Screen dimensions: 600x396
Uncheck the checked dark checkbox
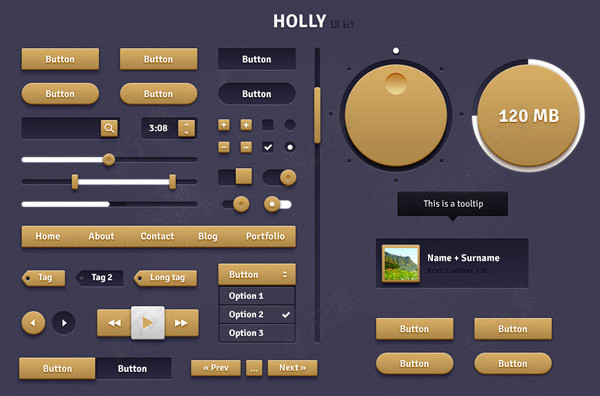point(268,147)
